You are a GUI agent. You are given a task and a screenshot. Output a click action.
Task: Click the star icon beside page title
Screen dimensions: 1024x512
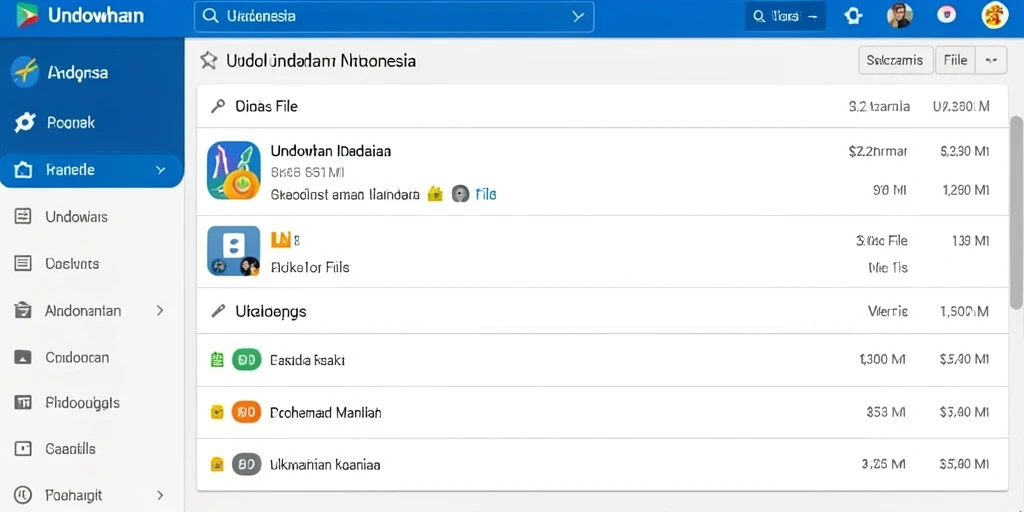[208, 61]
